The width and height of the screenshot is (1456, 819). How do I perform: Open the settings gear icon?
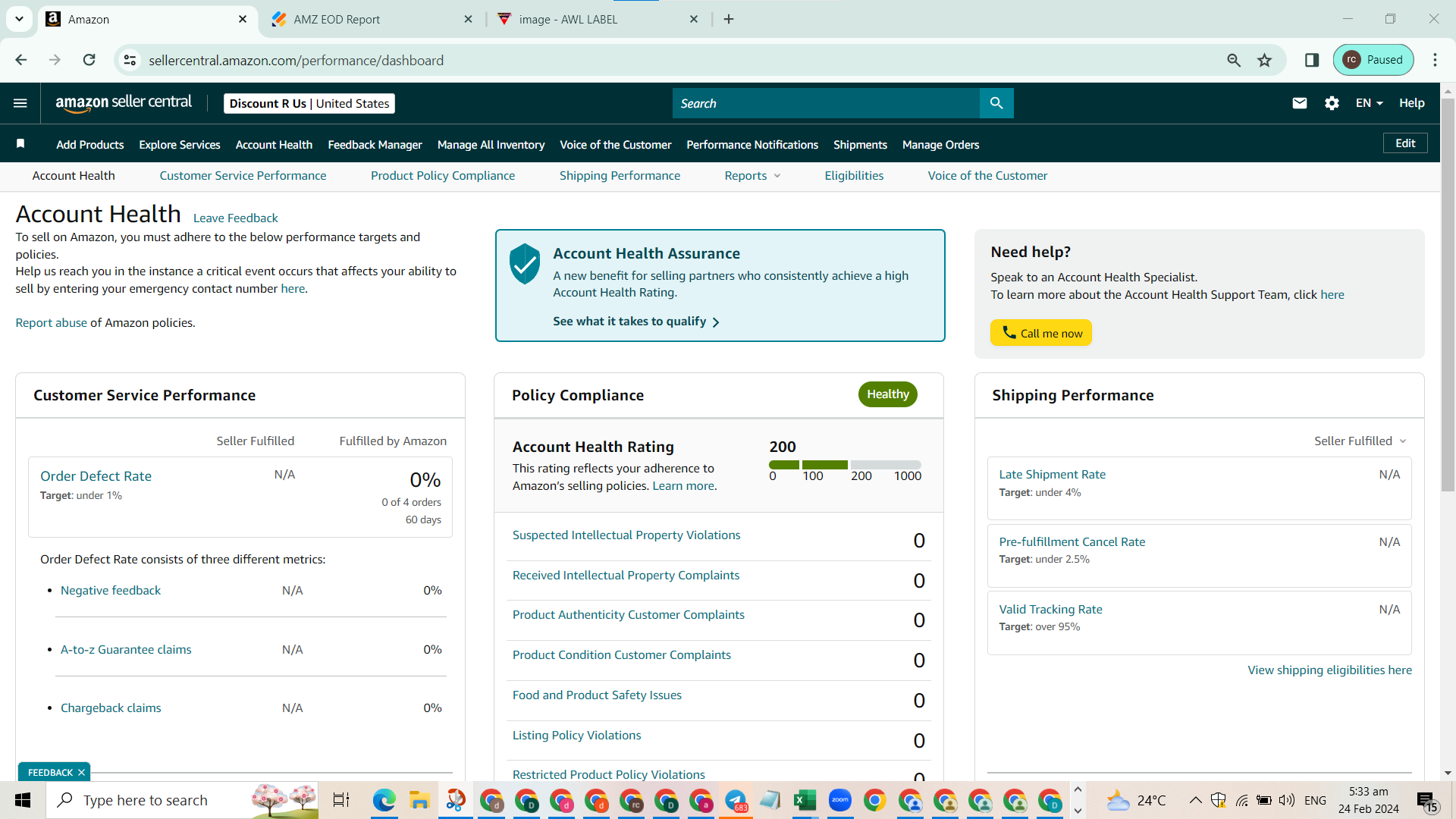pyautogui.click(x=1332, y=103)
